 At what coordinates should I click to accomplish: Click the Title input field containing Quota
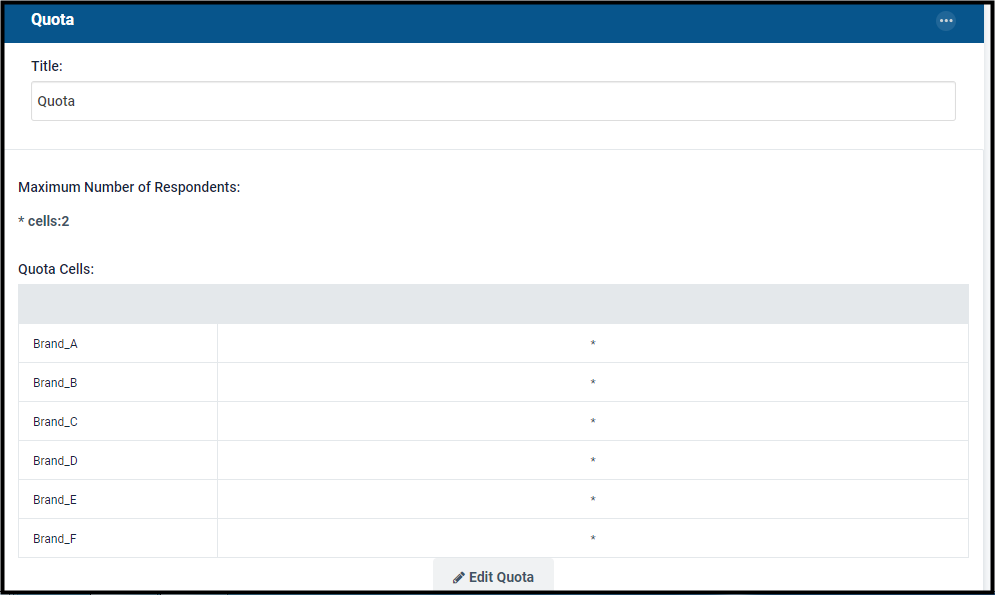(493, 101)
